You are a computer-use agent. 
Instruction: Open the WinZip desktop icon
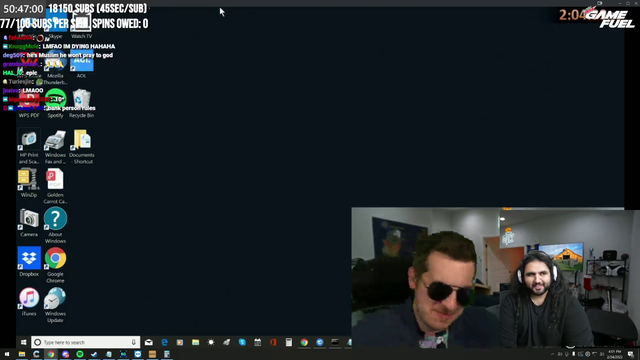tap(29, 183)
